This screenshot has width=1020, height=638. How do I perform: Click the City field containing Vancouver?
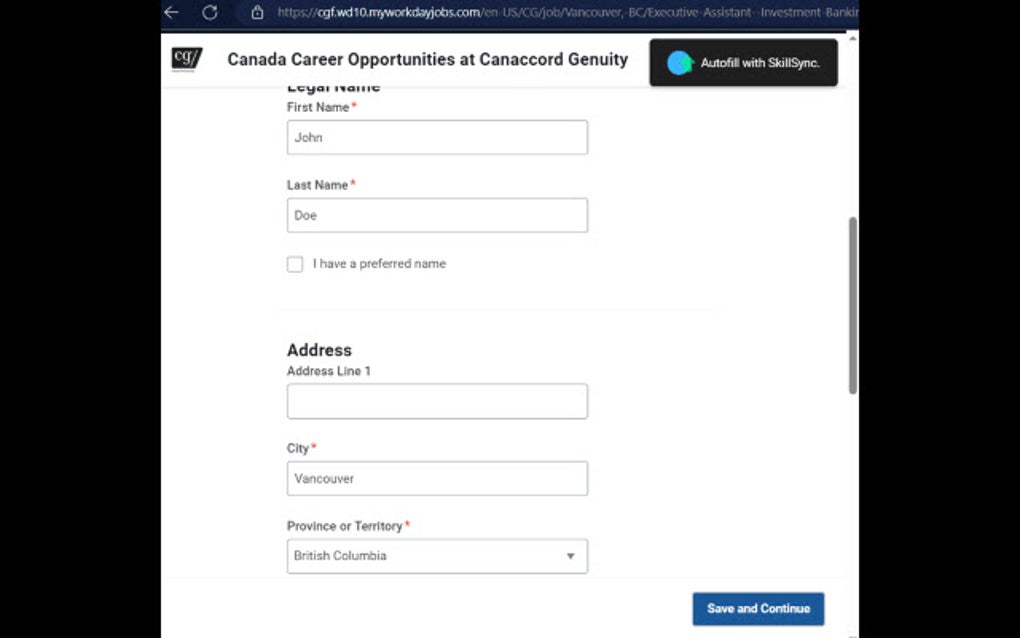coord(437,478)
